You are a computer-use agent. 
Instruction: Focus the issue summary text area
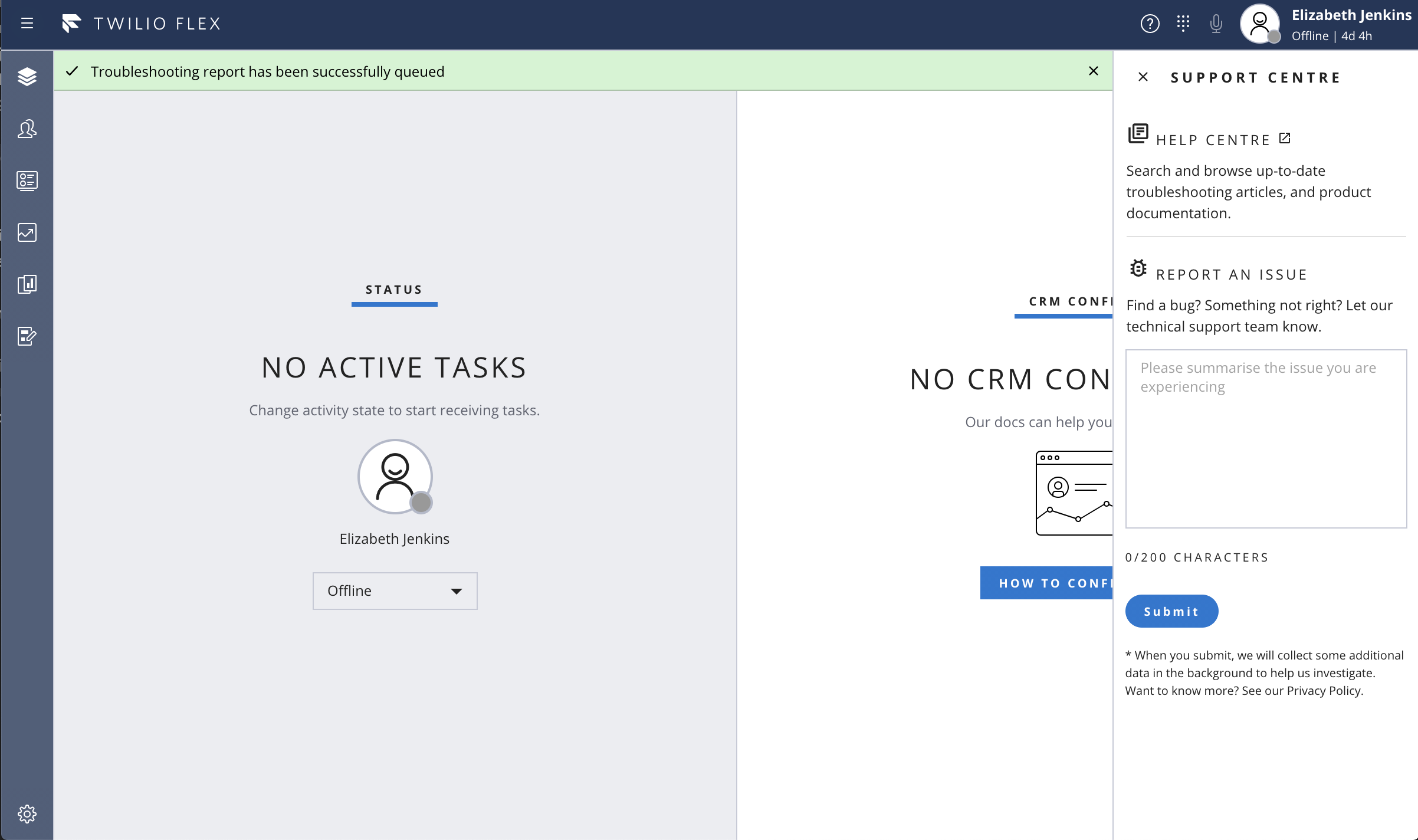1266,439
